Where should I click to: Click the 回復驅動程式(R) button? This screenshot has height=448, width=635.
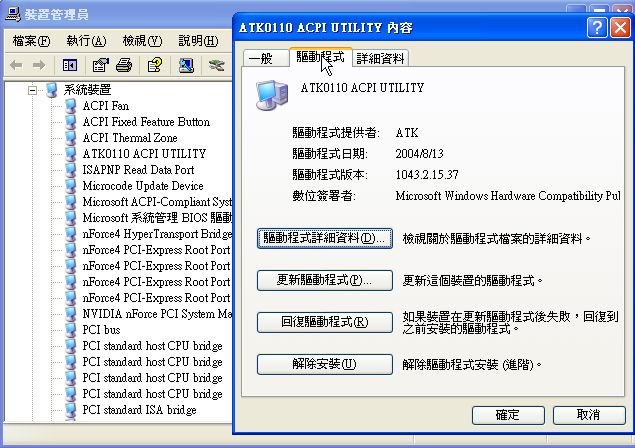pyautogui.click(x=324, y=322)
